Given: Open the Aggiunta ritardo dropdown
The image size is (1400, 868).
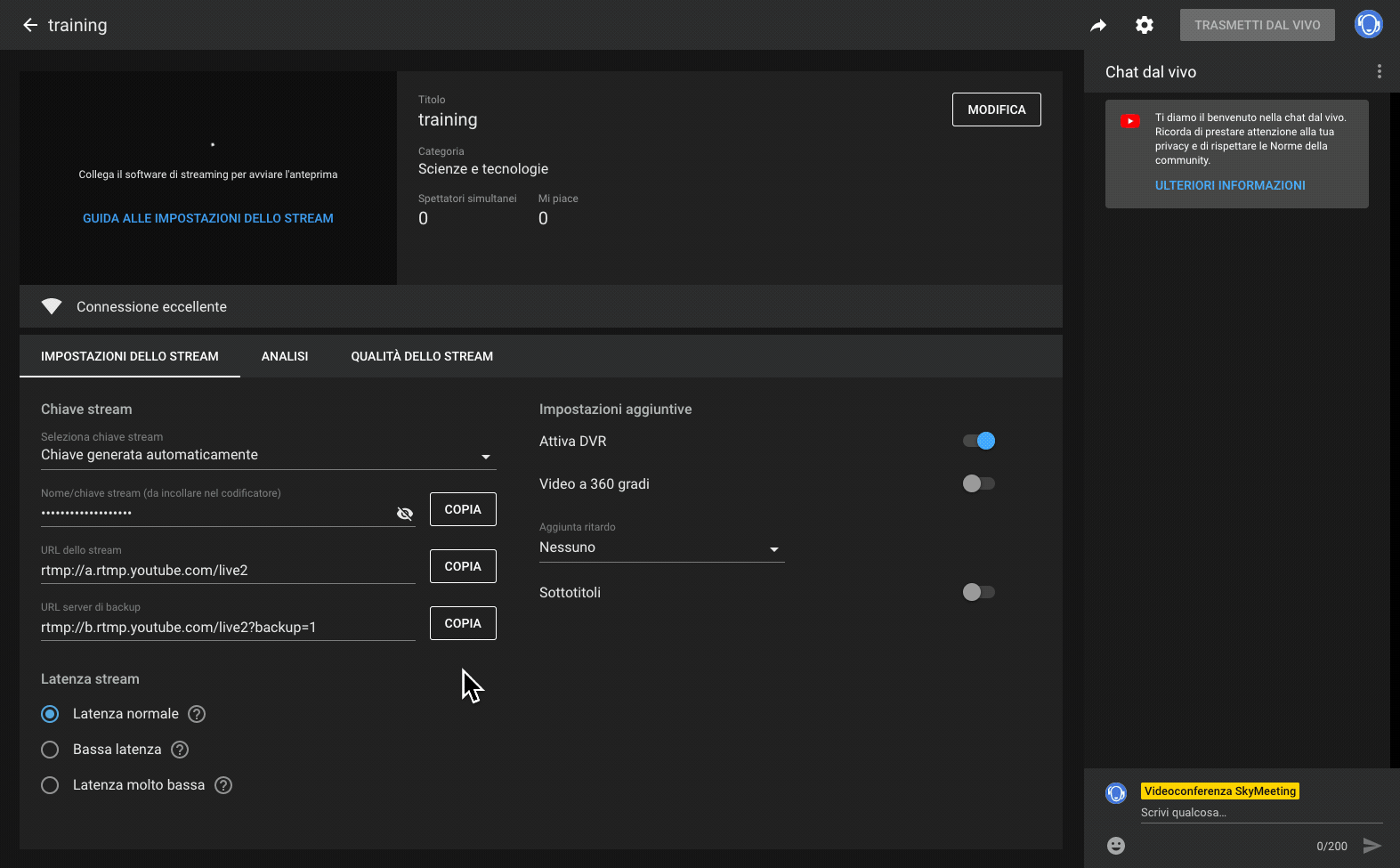Looking at the screenshot, I should click(x=661, y=548).
